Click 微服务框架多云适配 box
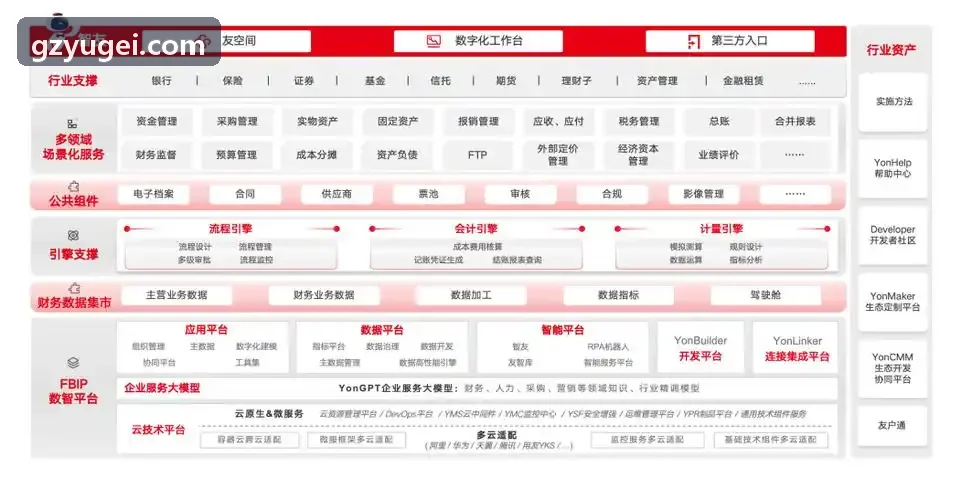Viewport: 961px width, 500px height. click(356, 439)
